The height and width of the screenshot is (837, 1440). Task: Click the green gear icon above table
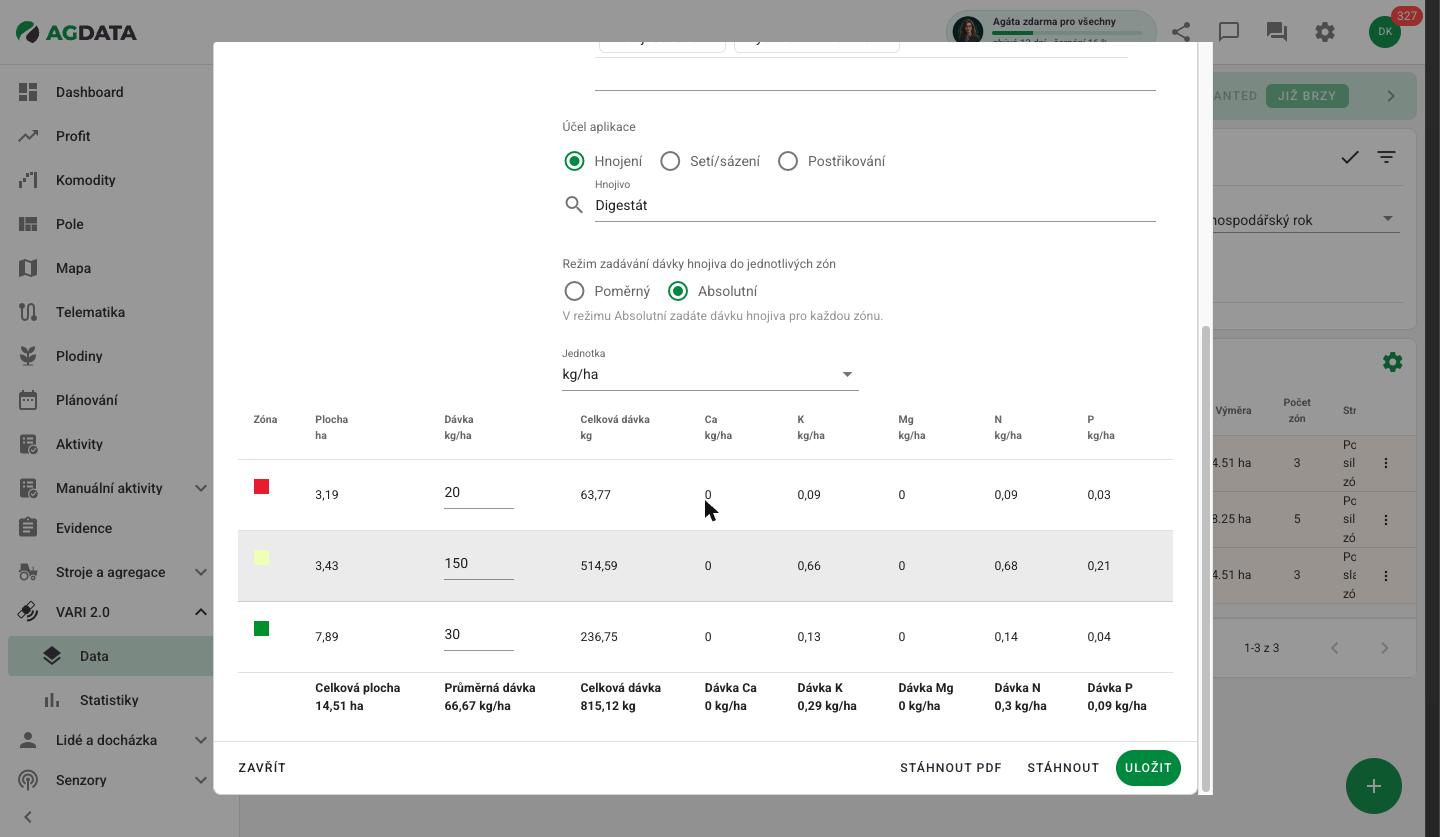tap(1392, 362)
